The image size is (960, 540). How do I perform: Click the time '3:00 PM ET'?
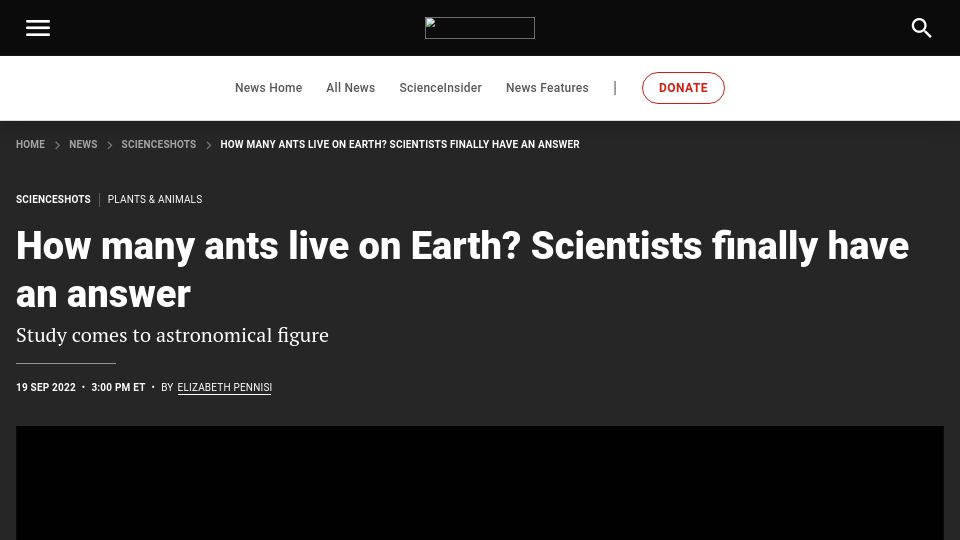pos(118,388)
